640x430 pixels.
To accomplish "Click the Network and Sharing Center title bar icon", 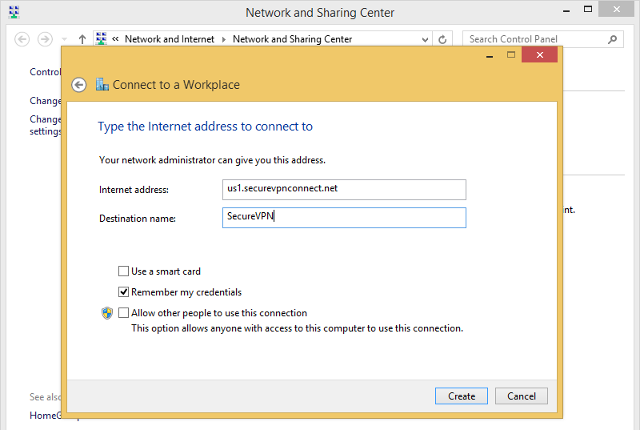I will 14,12.
